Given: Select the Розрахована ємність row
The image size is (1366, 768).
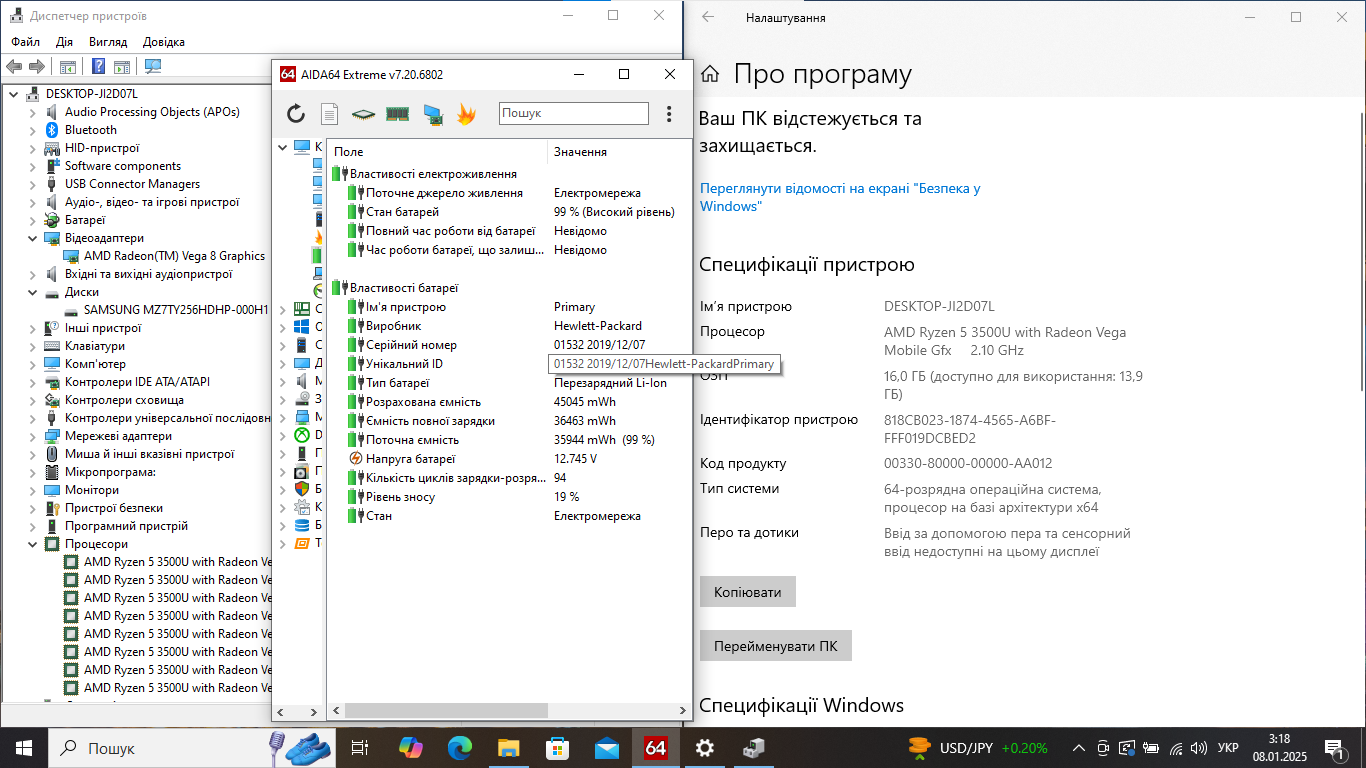Looking at the screenshot, I should tap(509, 402).
